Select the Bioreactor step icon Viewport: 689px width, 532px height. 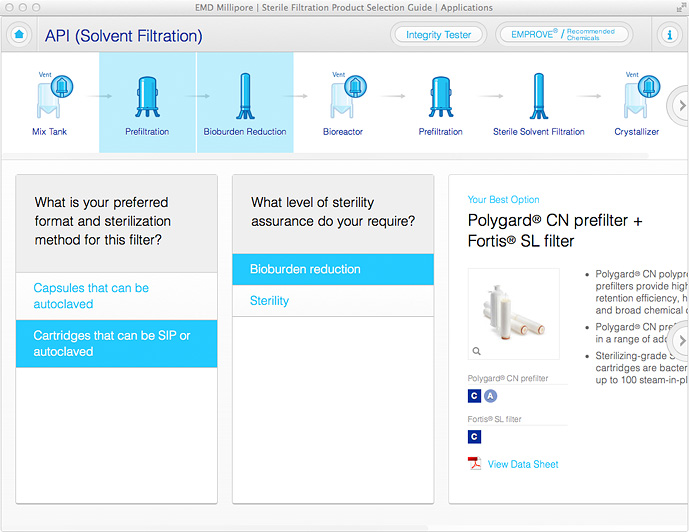pos(343,97)
